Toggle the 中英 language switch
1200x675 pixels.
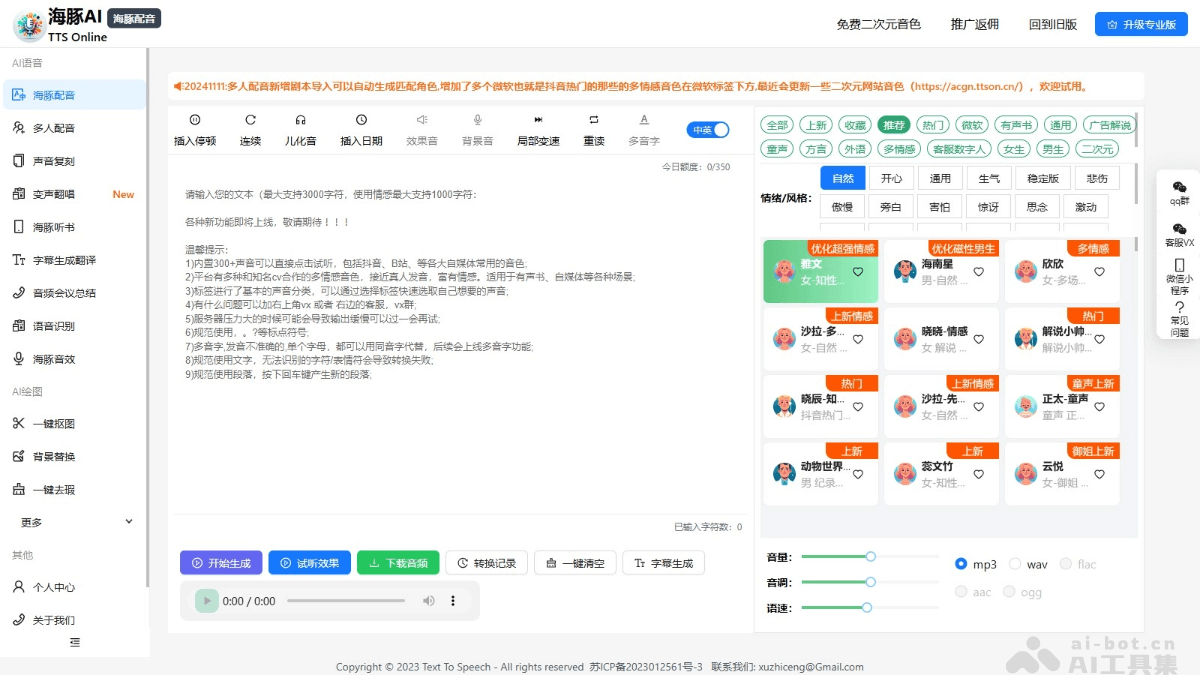tap(707, 130)
